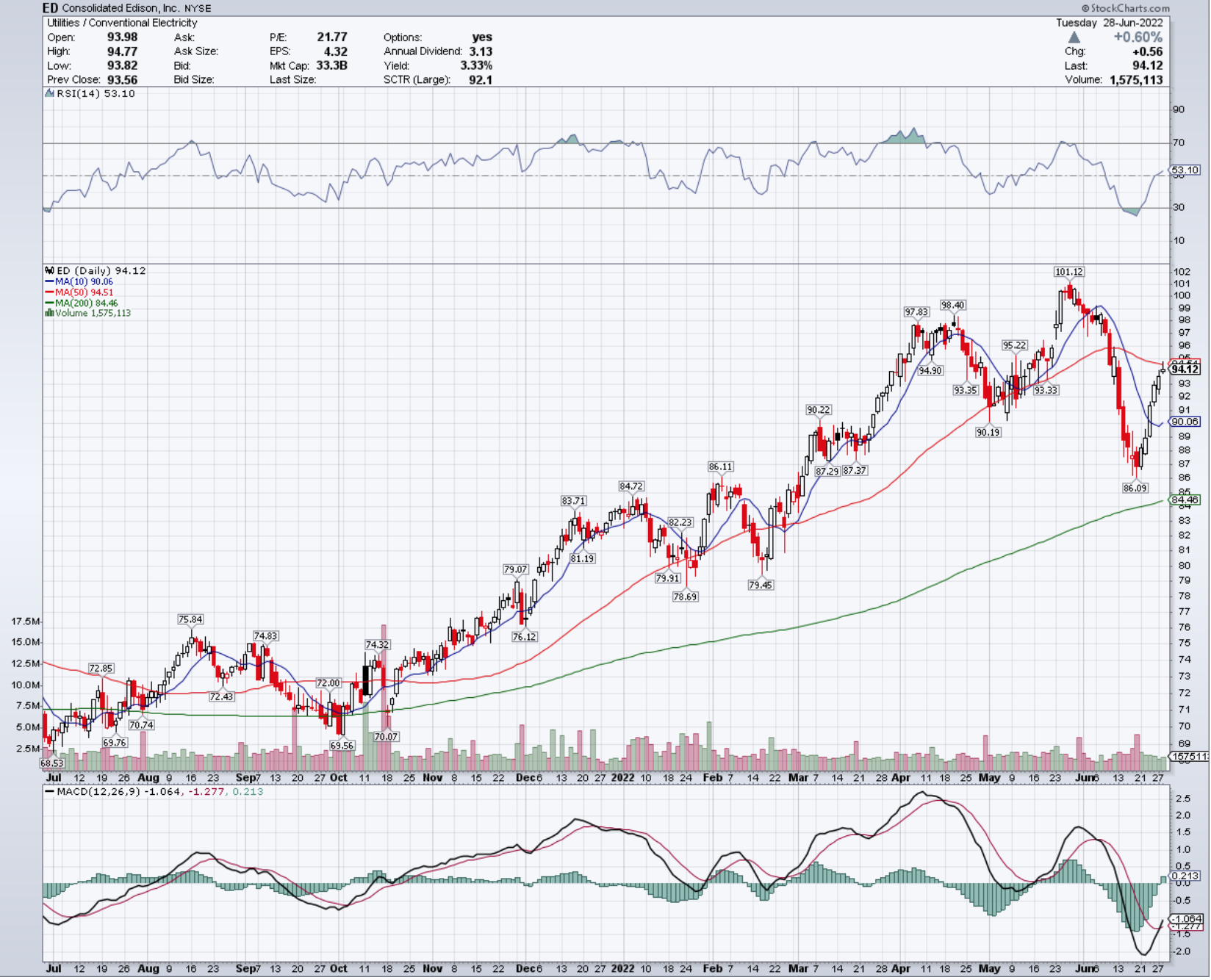Click the 68.53 low label at chart start
Screen dimensions: 1211x980
(x=52, y=765)
